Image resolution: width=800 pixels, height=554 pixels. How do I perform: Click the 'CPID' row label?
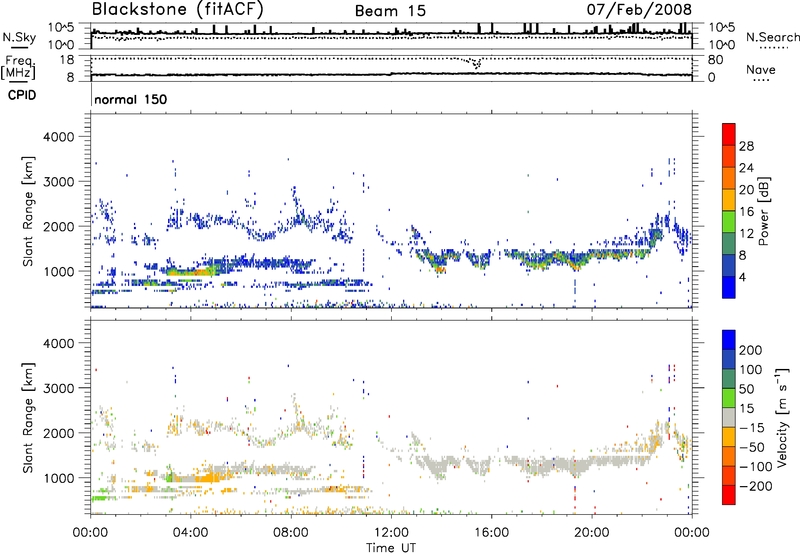tap(22, 95)
